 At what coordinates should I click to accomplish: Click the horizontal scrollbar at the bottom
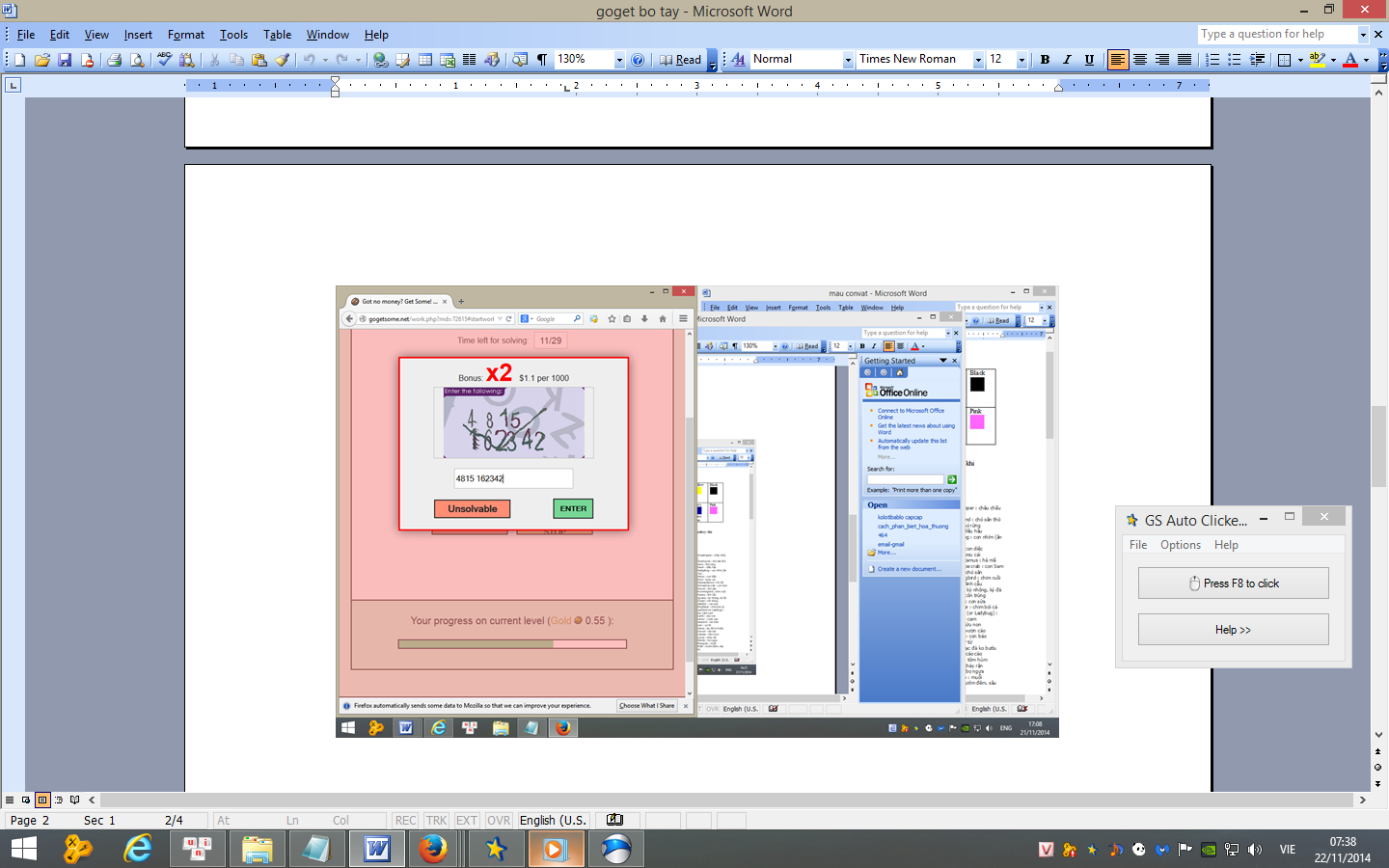[x=726, y=800]
